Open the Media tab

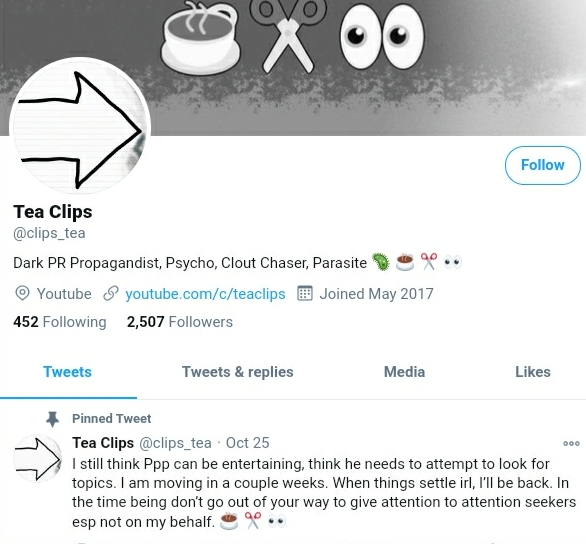point(404,372)
